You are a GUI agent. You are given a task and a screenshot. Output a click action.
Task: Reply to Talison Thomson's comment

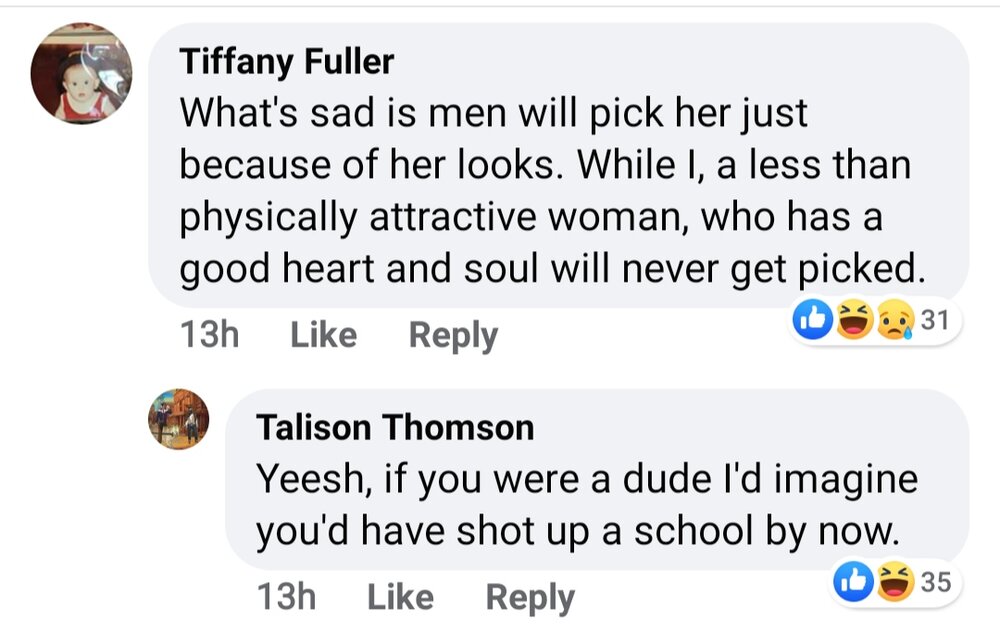pos(530,597)
